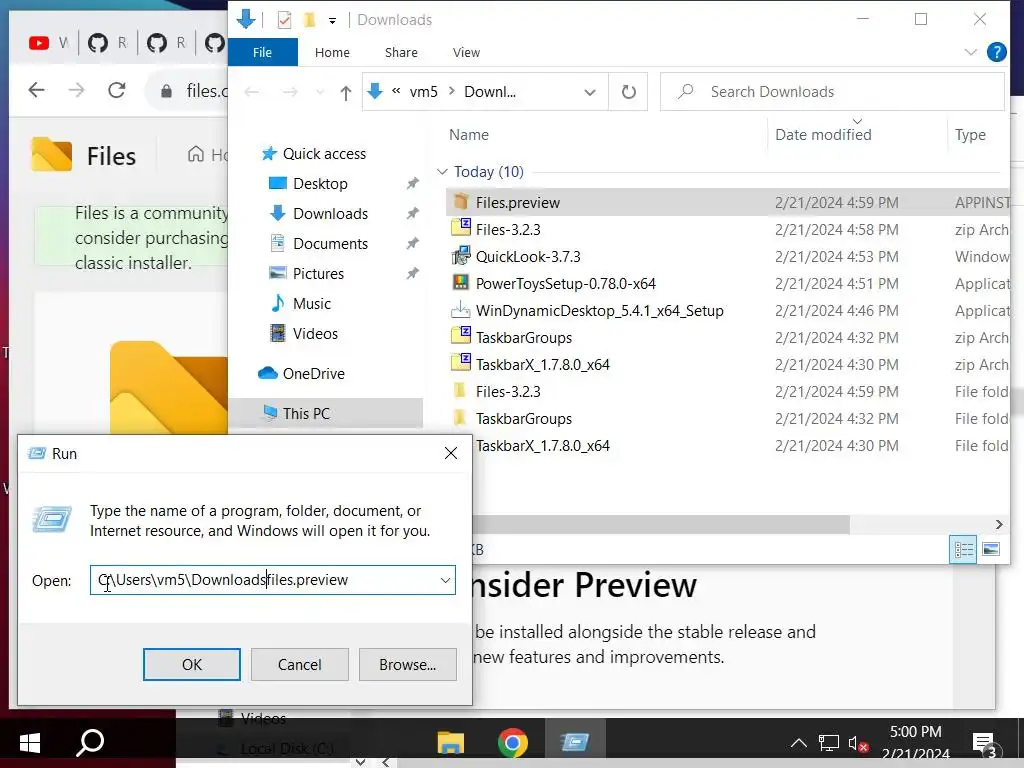
Task: Refresh the Downloads folder view
Action: [628, 92]
